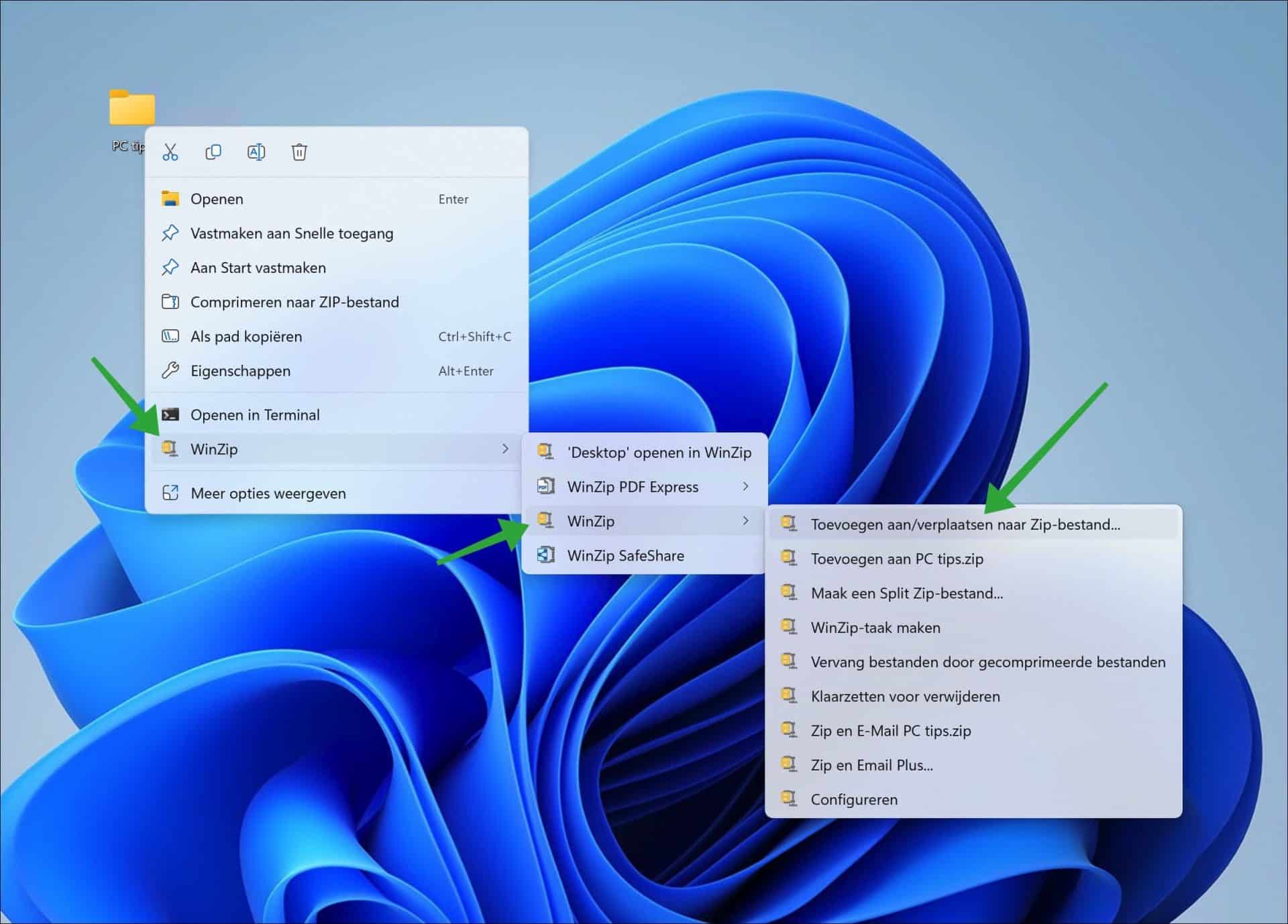Click the wrench icon next to Eigenschappen
The height and width of the screenshot is (924, 1288).
(170, 370)
